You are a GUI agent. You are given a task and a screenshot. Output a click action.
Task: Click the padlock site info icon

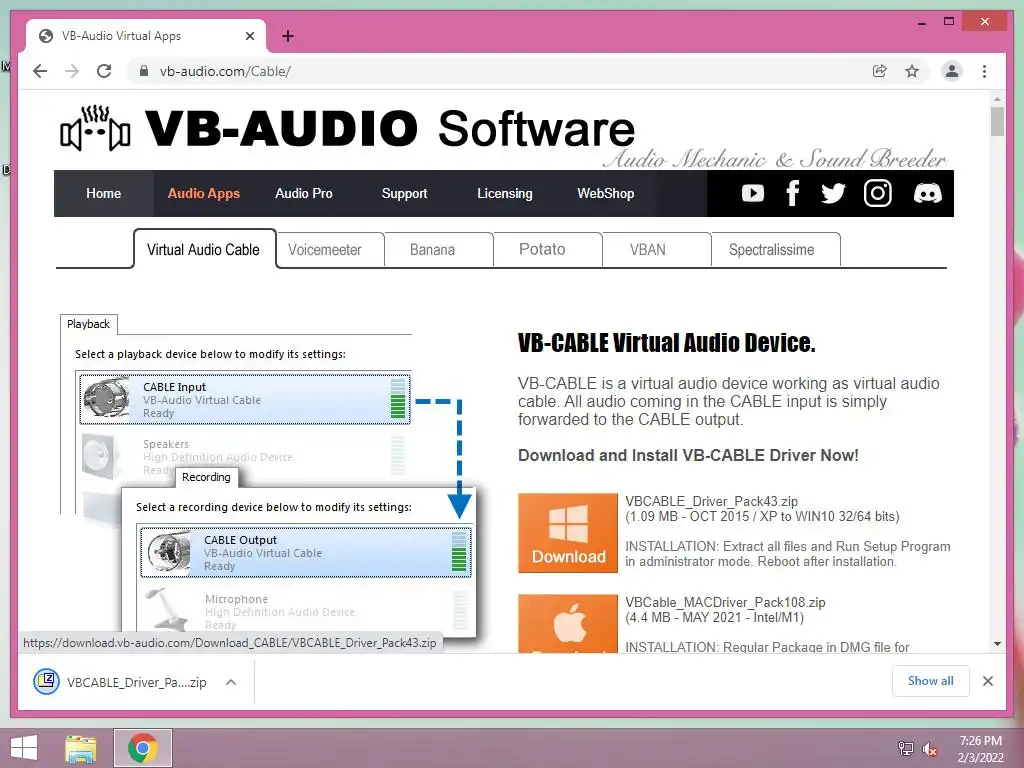pos(144,71)
